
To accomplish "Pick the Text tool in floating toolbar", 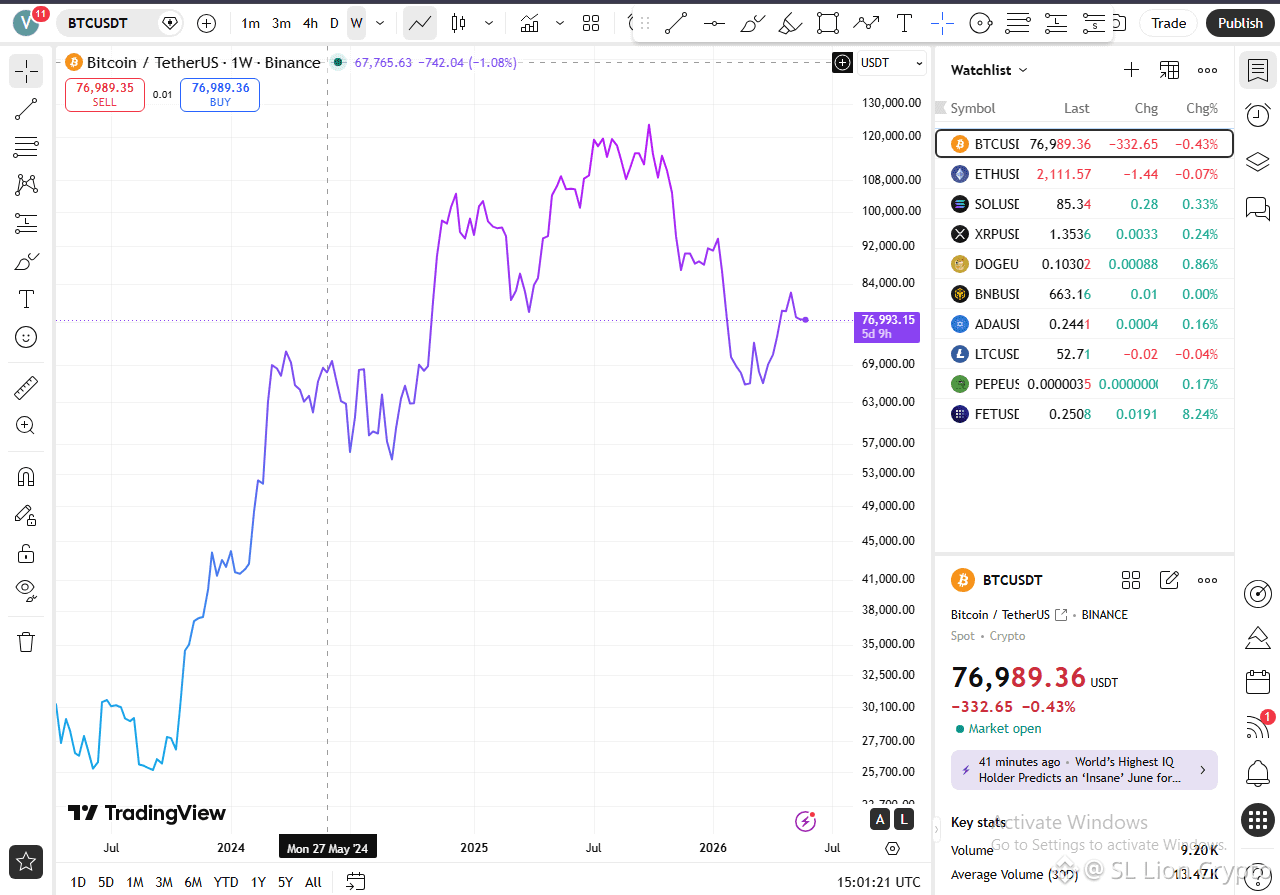I will tap(904, 23).
